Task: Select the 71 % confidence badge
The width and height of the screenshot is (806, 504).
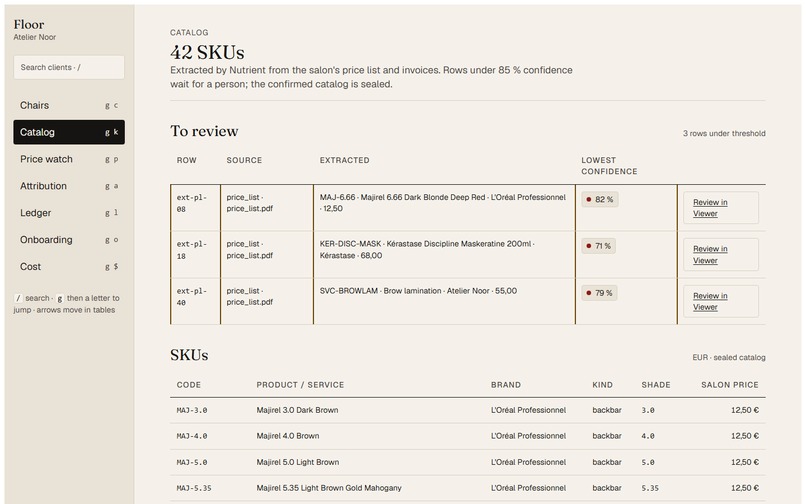Action: (x=598, y=246)
